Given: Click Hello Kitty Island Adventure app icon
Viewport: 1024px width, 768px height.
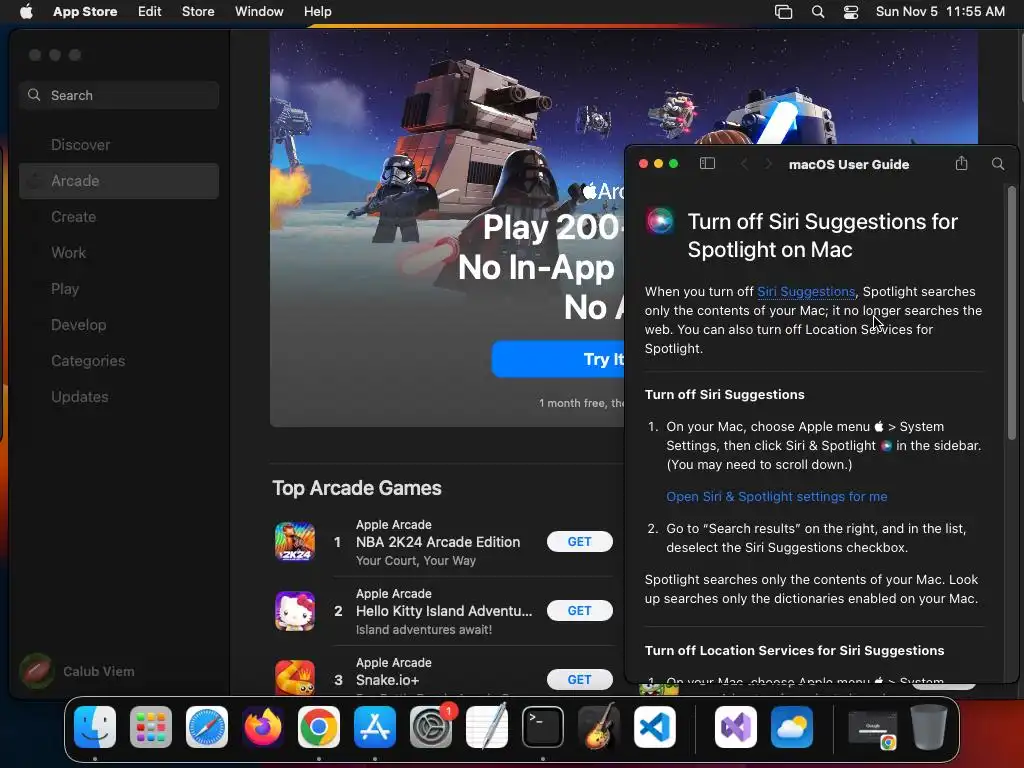Looking at the screenshot, I should 295,611.
